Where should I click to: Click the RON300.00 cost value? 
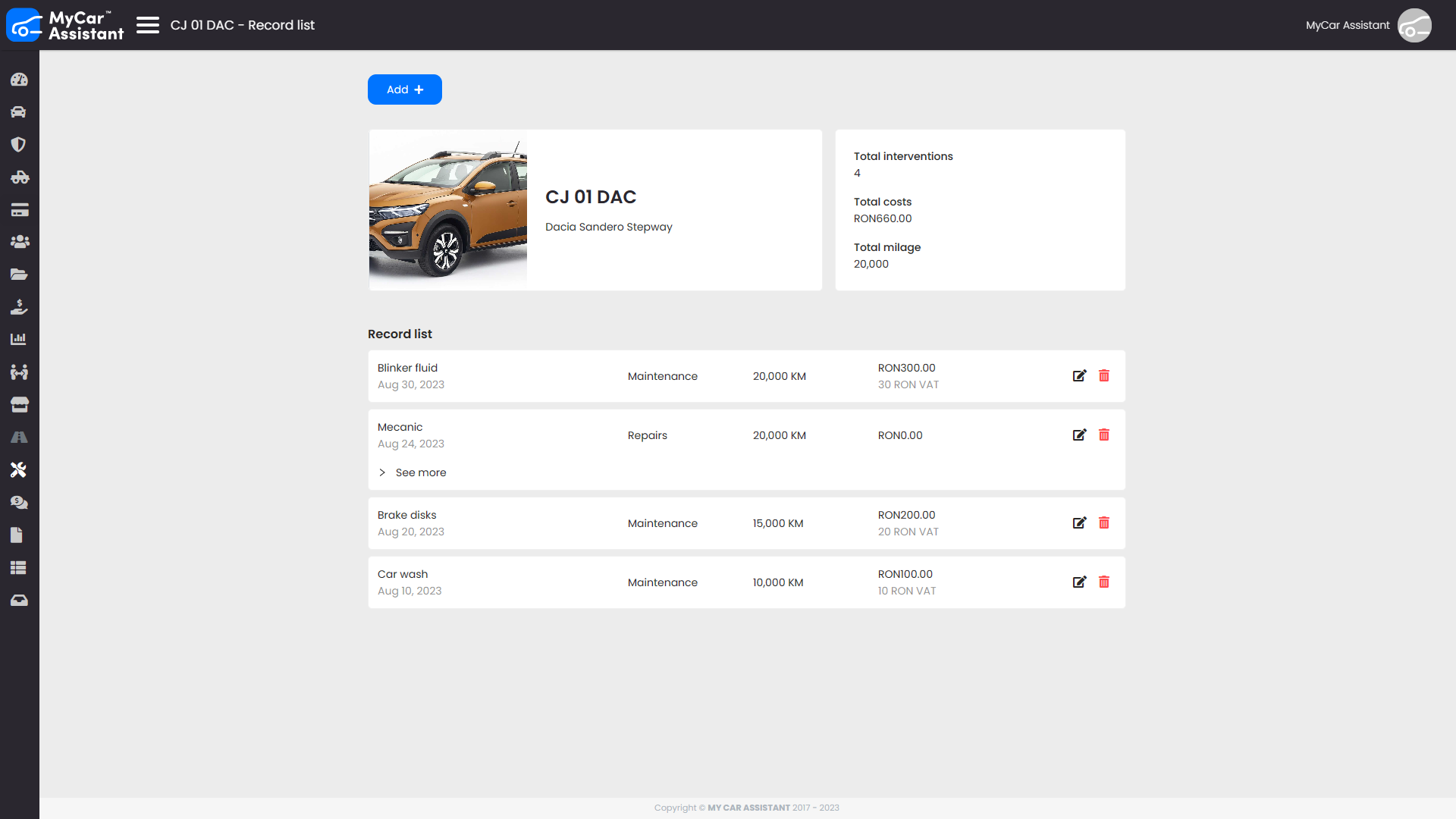907,368
